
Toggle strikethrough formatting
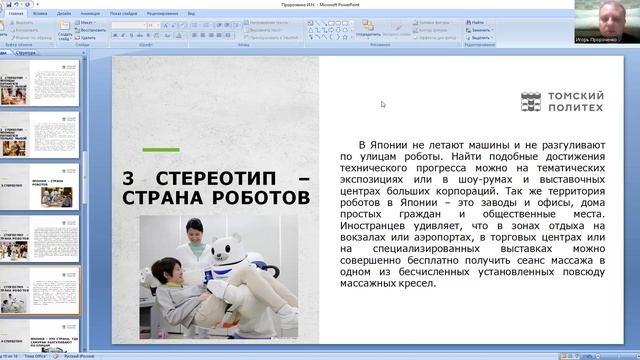[140, 36]
